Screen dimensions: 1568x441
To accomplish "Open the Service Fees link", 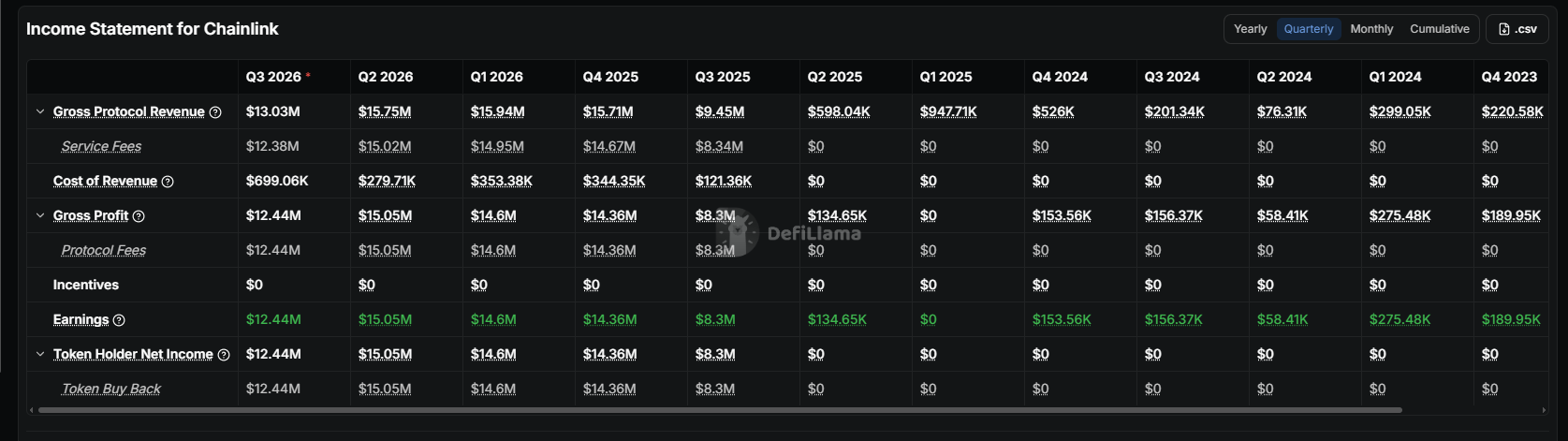I will click(x=101, y=146).
